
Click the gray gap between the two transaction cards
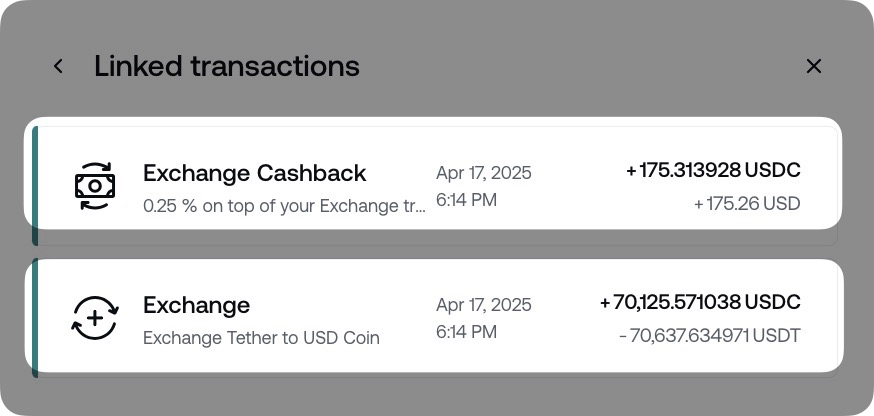tap(437, 245)
